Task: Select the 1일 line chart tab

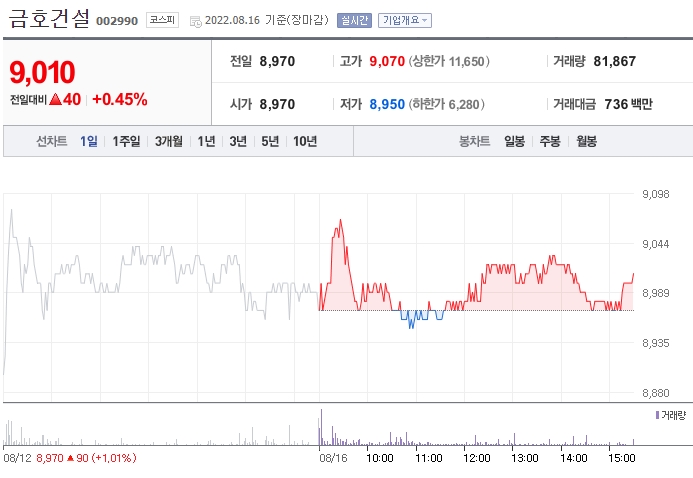Action: pos(89,141)
